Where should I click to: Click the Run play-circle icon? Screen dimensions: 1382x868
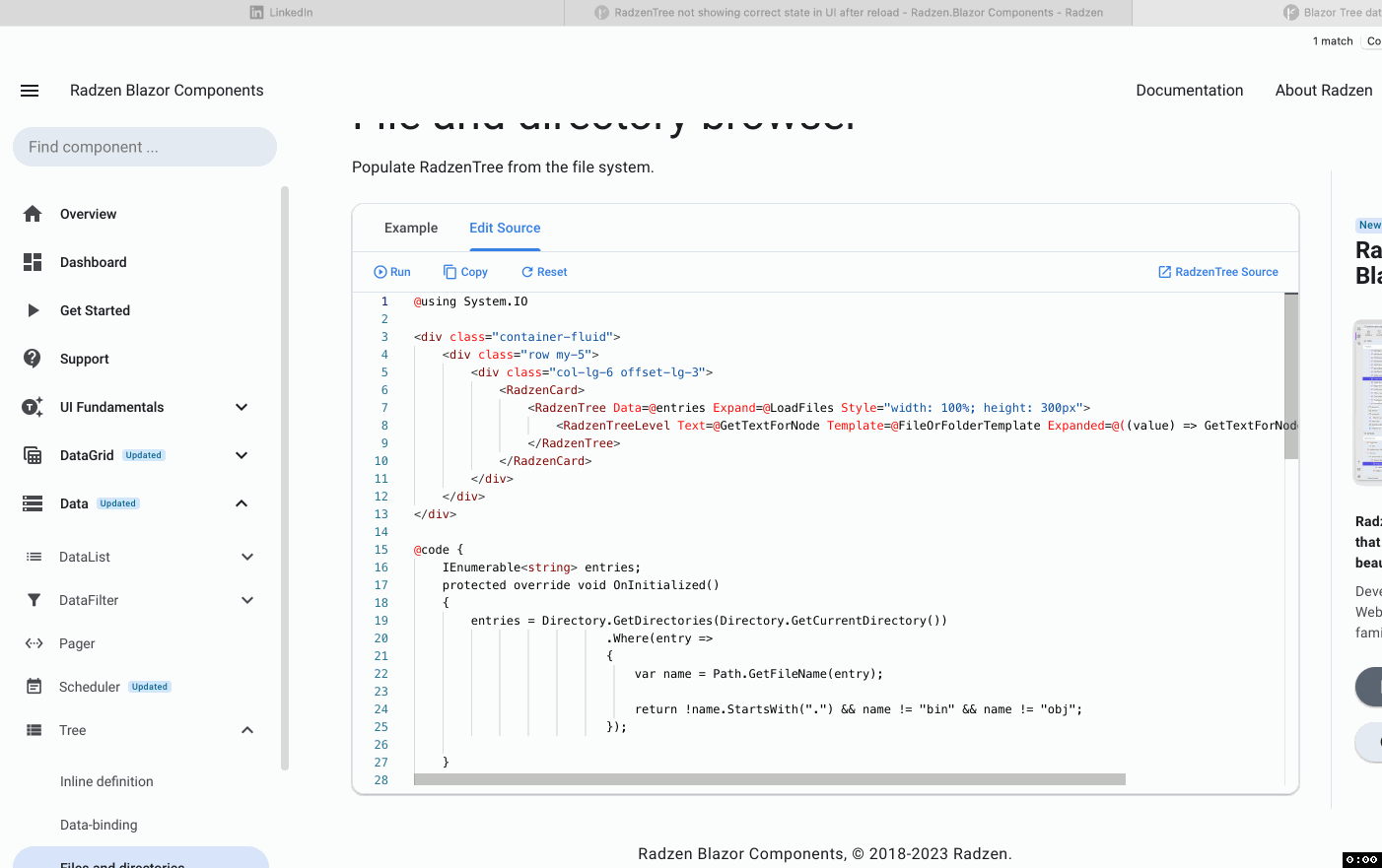pos(380,272)
